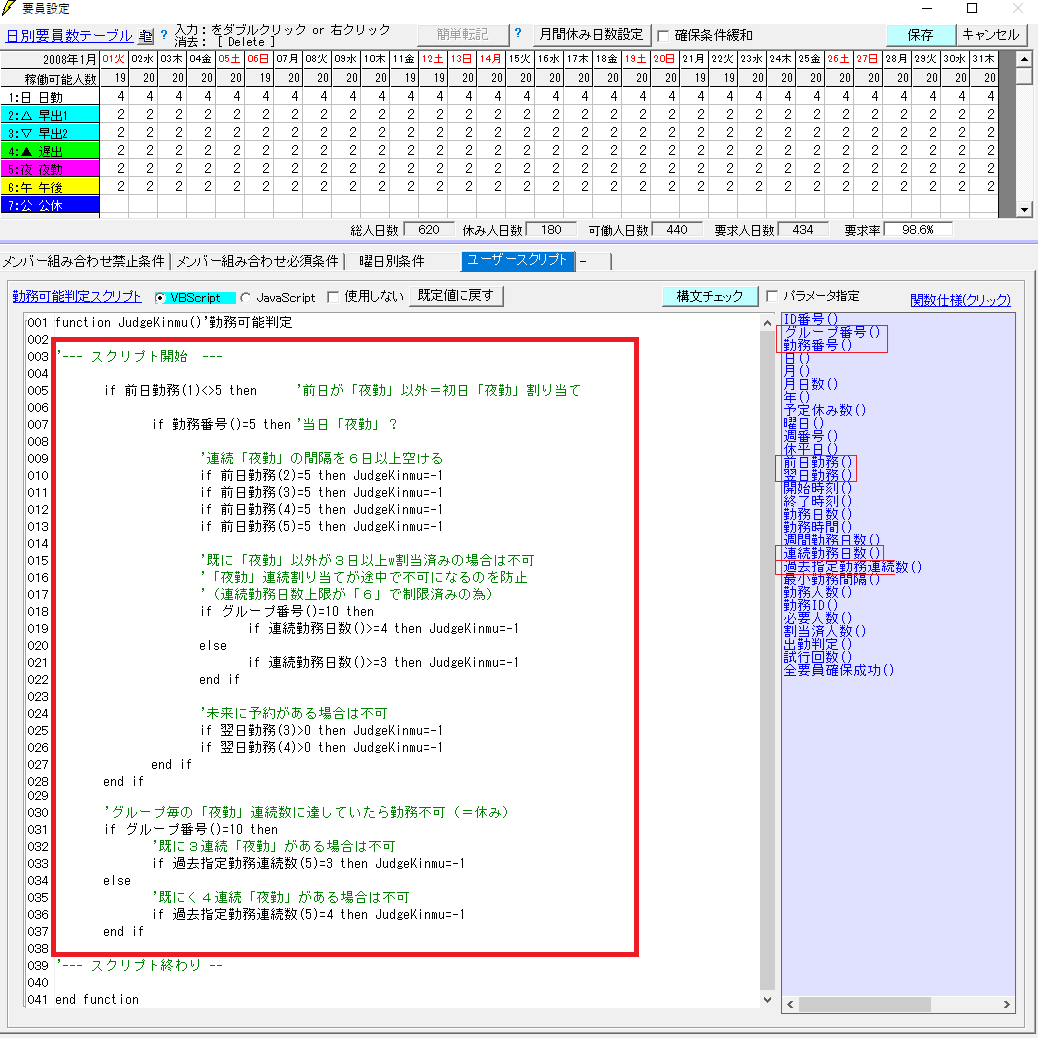Select the JavaScript radio button
1038x1038 pixels.
click(x=246, y=297)
